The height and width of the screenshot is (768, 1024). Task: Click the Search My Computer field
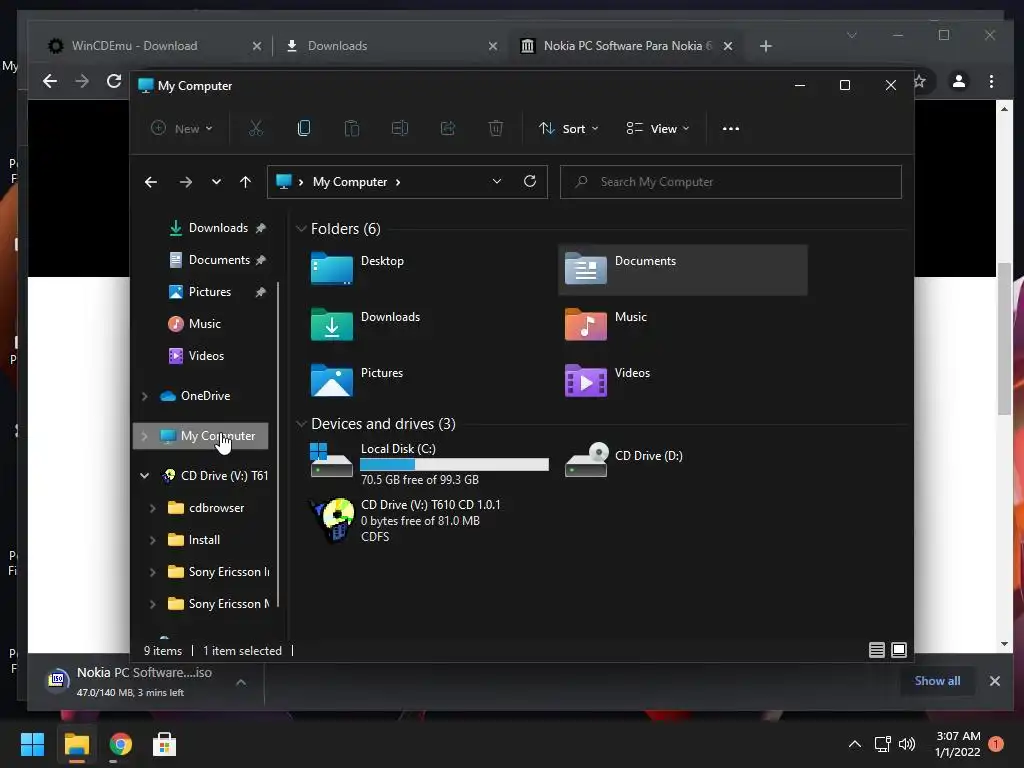coord(731,182)
